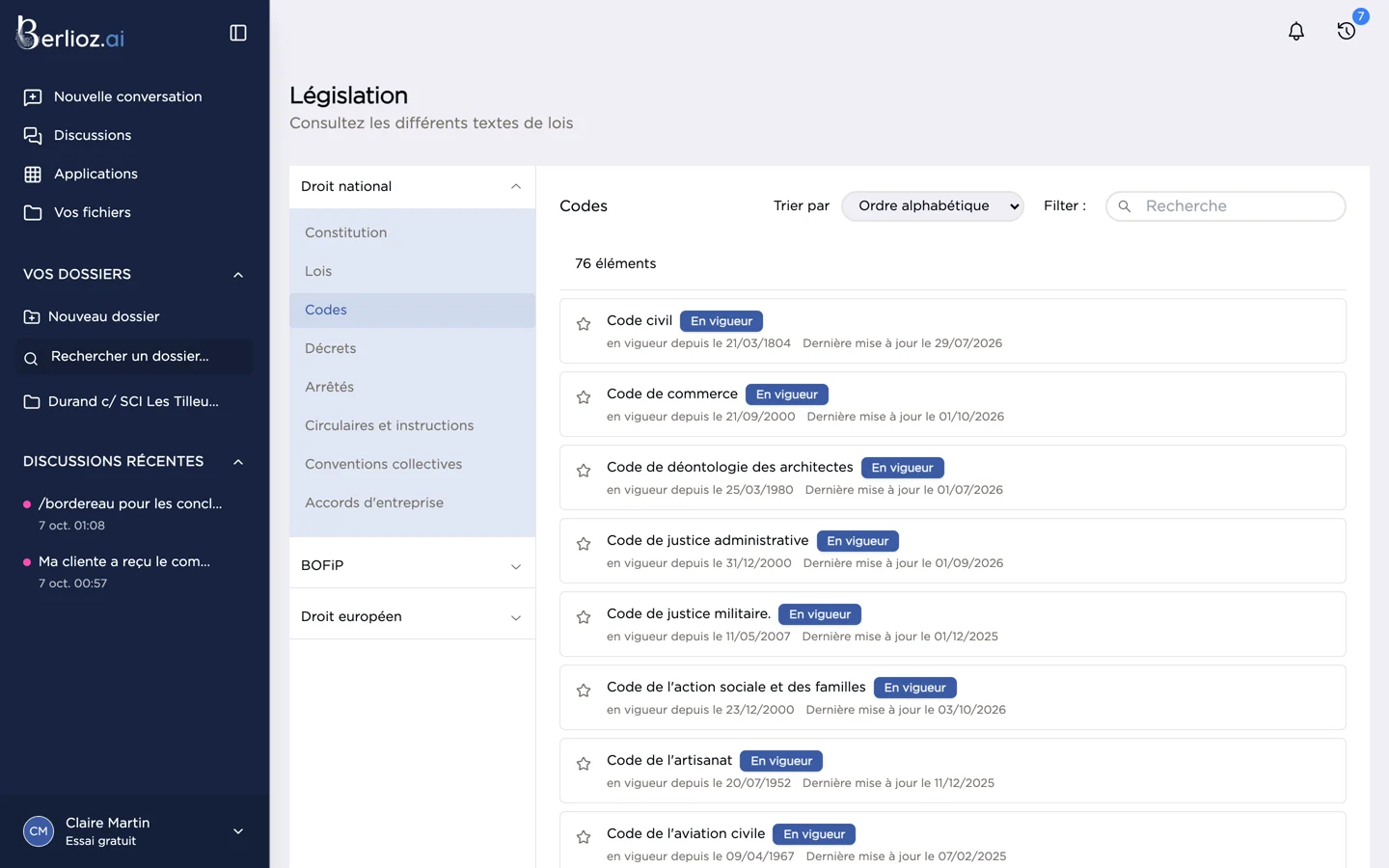Collapse the Droit national section
The width and height of the screenshot is (1389, 868).
(x=412, y=186)
